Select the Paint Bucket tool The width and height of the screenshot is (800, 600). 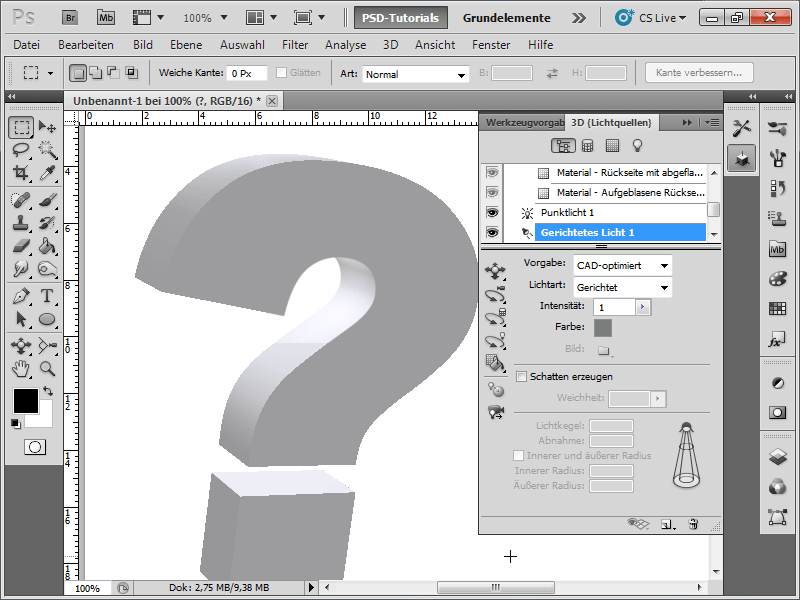(47, 246)
